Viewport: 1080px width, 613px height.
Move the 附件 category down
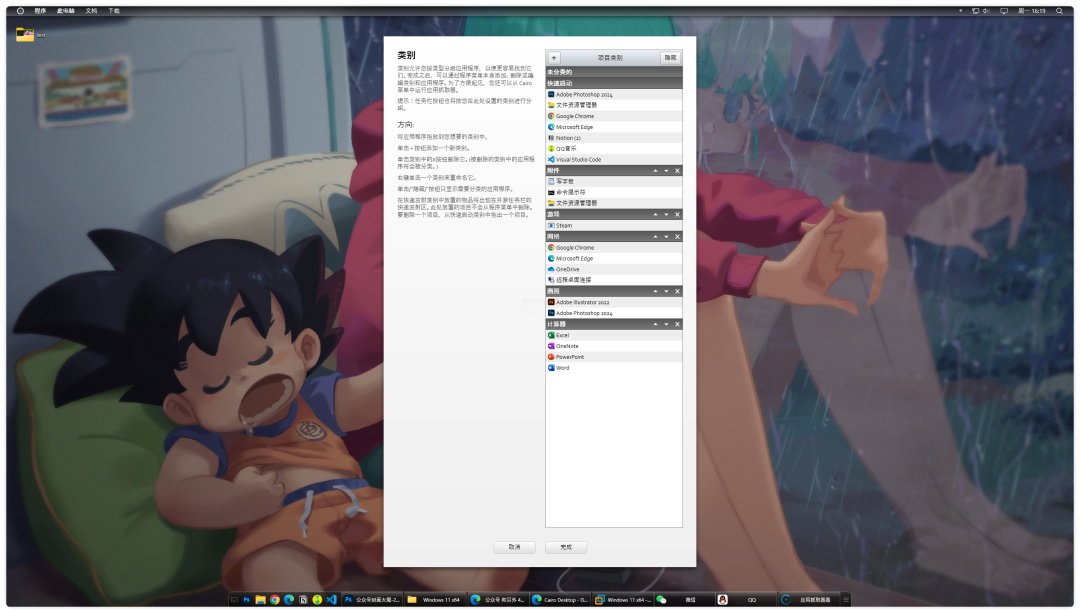point(666,171)
